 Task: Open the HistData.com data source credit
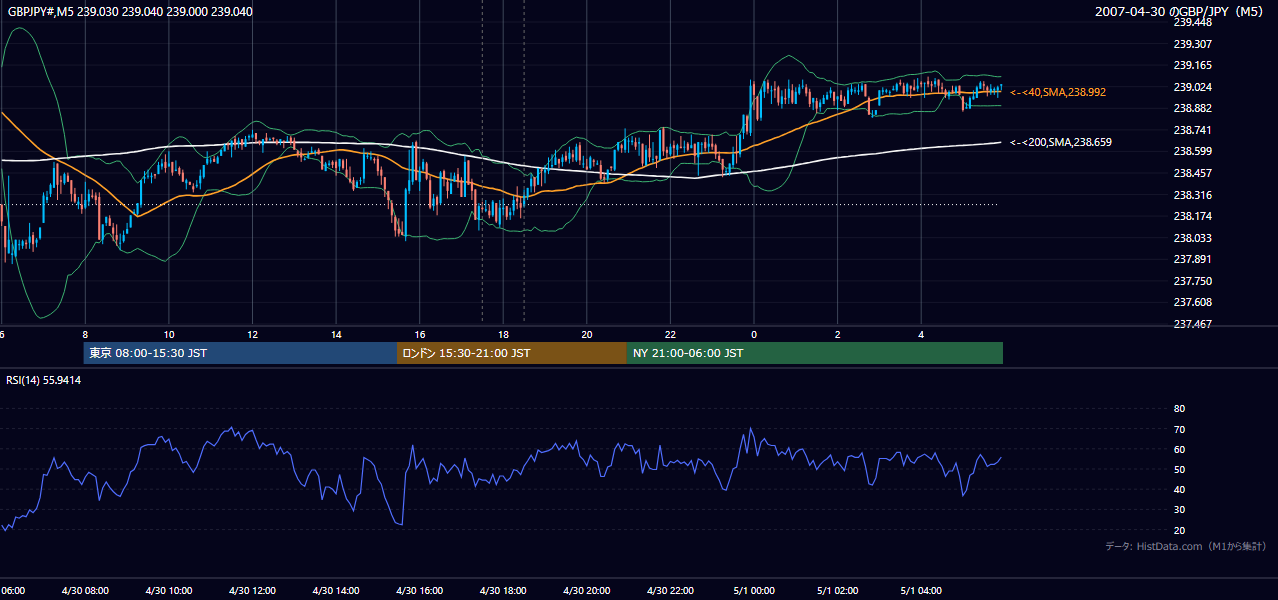pos(1186,546)
